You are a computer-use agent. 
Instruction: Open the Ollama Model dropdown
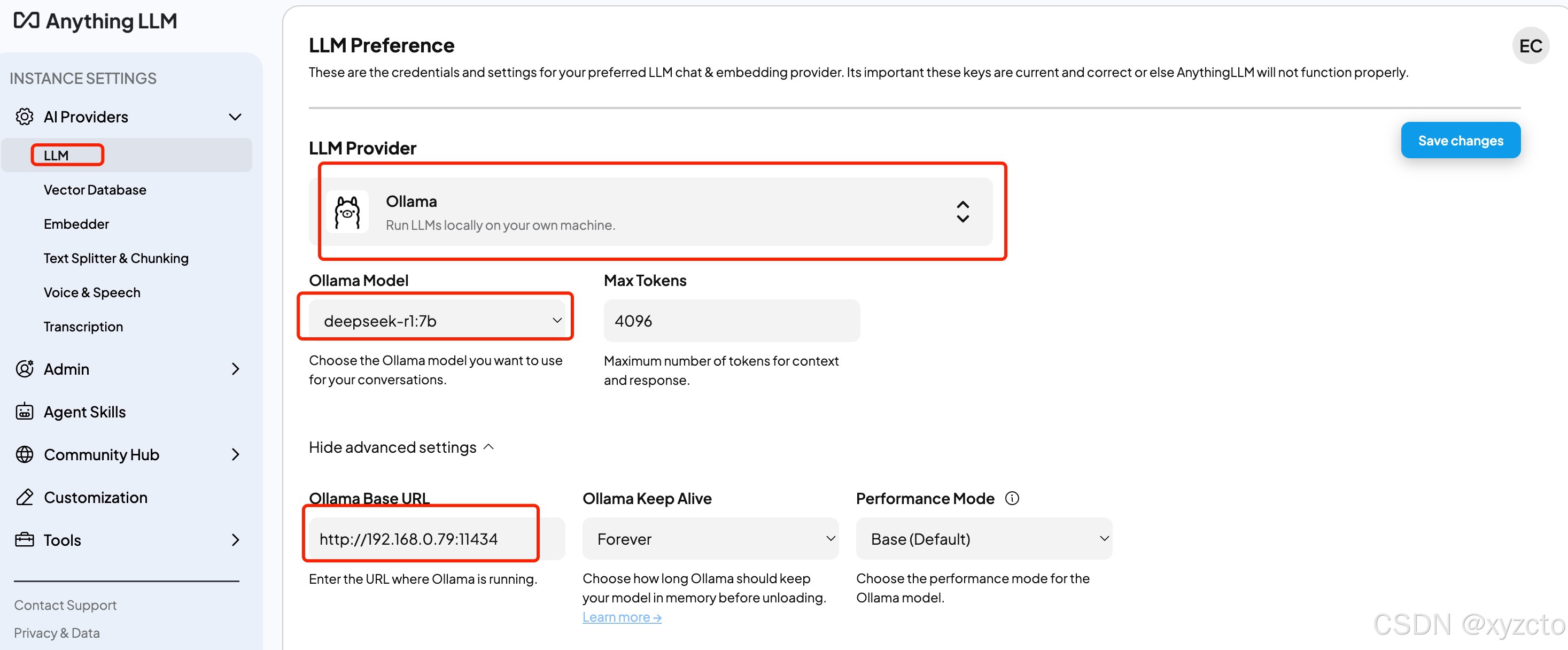[437, 321]
